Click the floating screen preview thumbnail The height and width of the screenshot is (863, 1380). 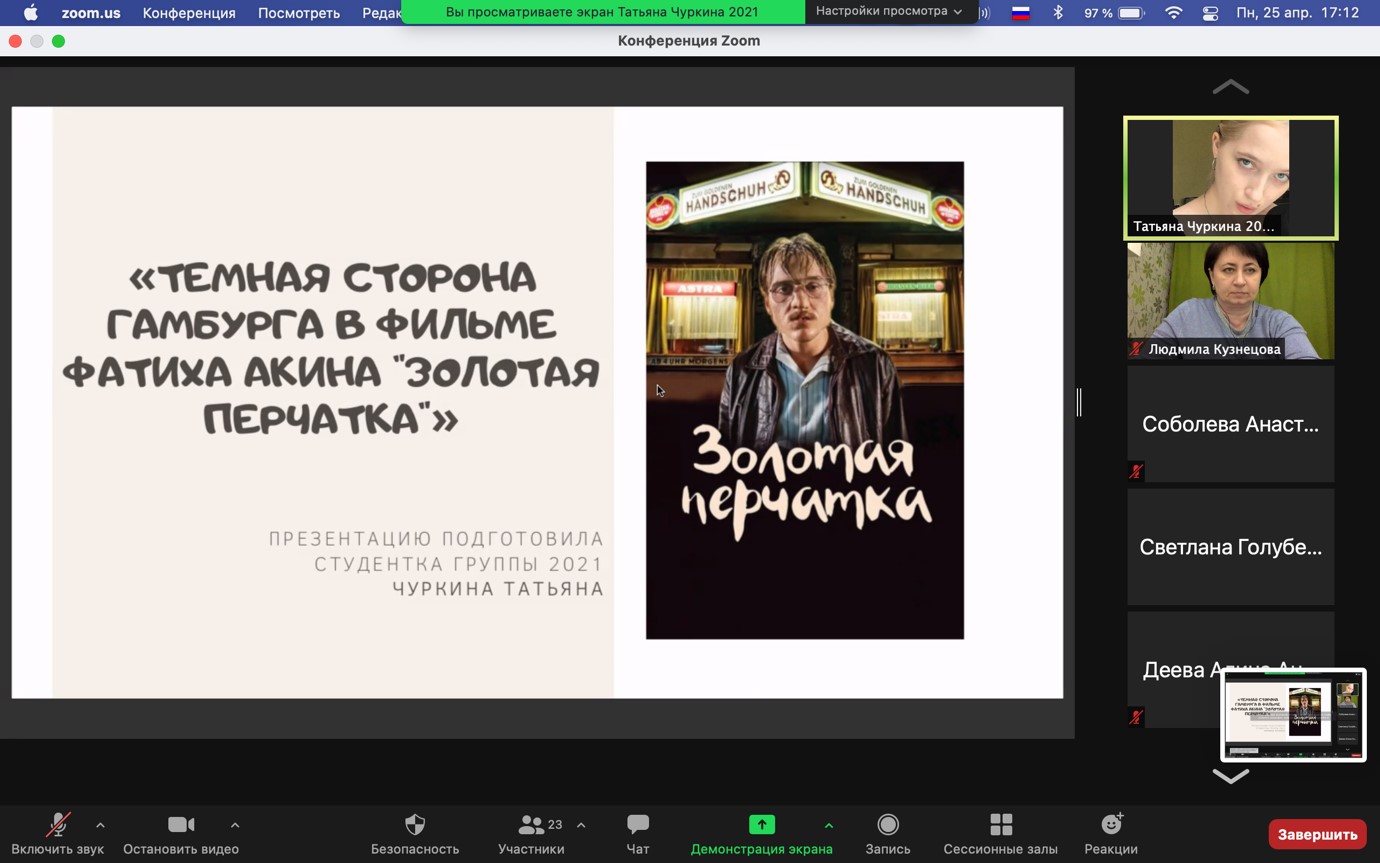pyautogui.click(x=1294, y=714)
